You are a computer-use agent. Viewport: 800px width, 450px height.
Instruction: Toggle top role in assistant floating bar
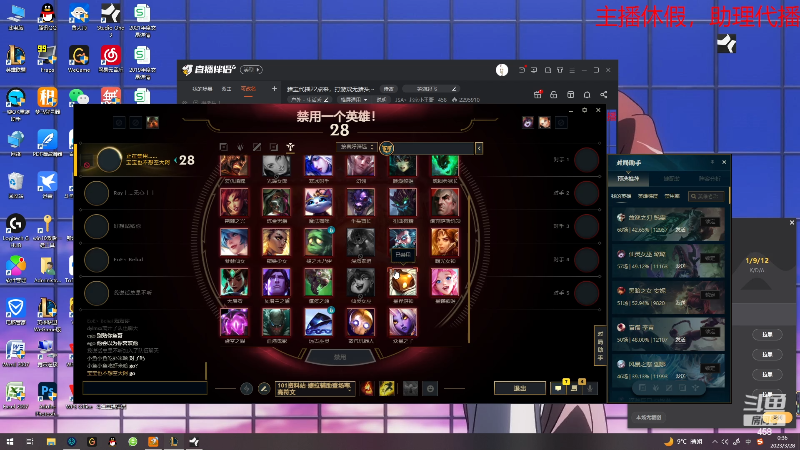[642, 388]
